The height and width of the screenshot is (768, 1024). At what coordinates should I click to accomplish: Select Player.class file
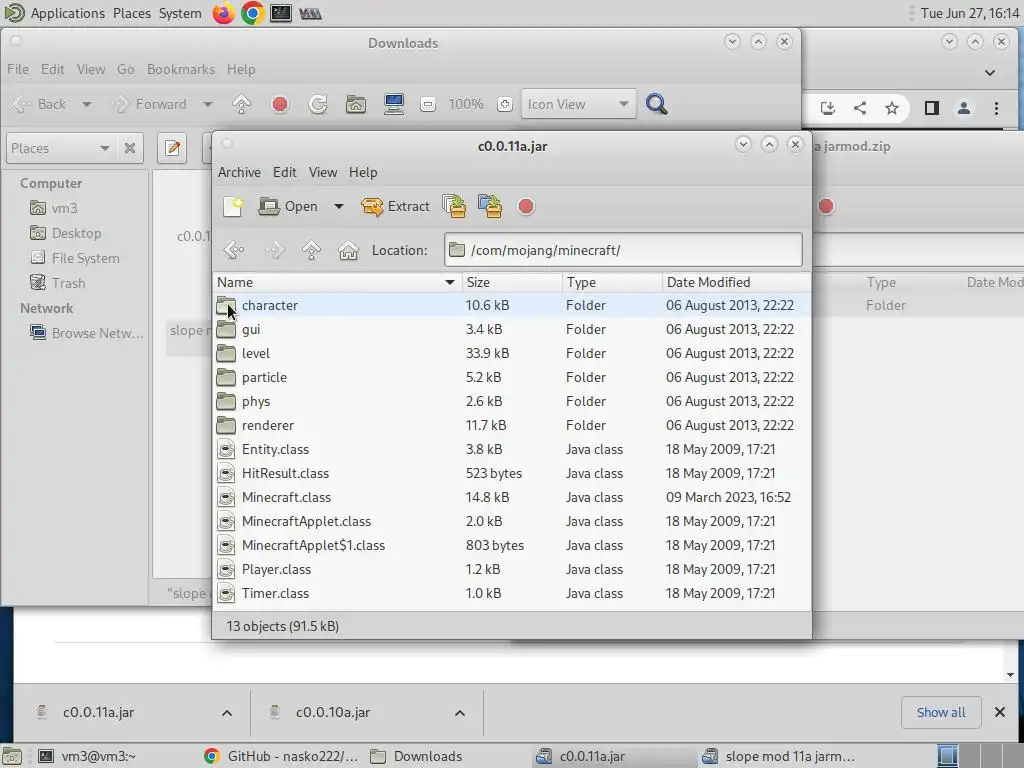(x=512, y=569)
